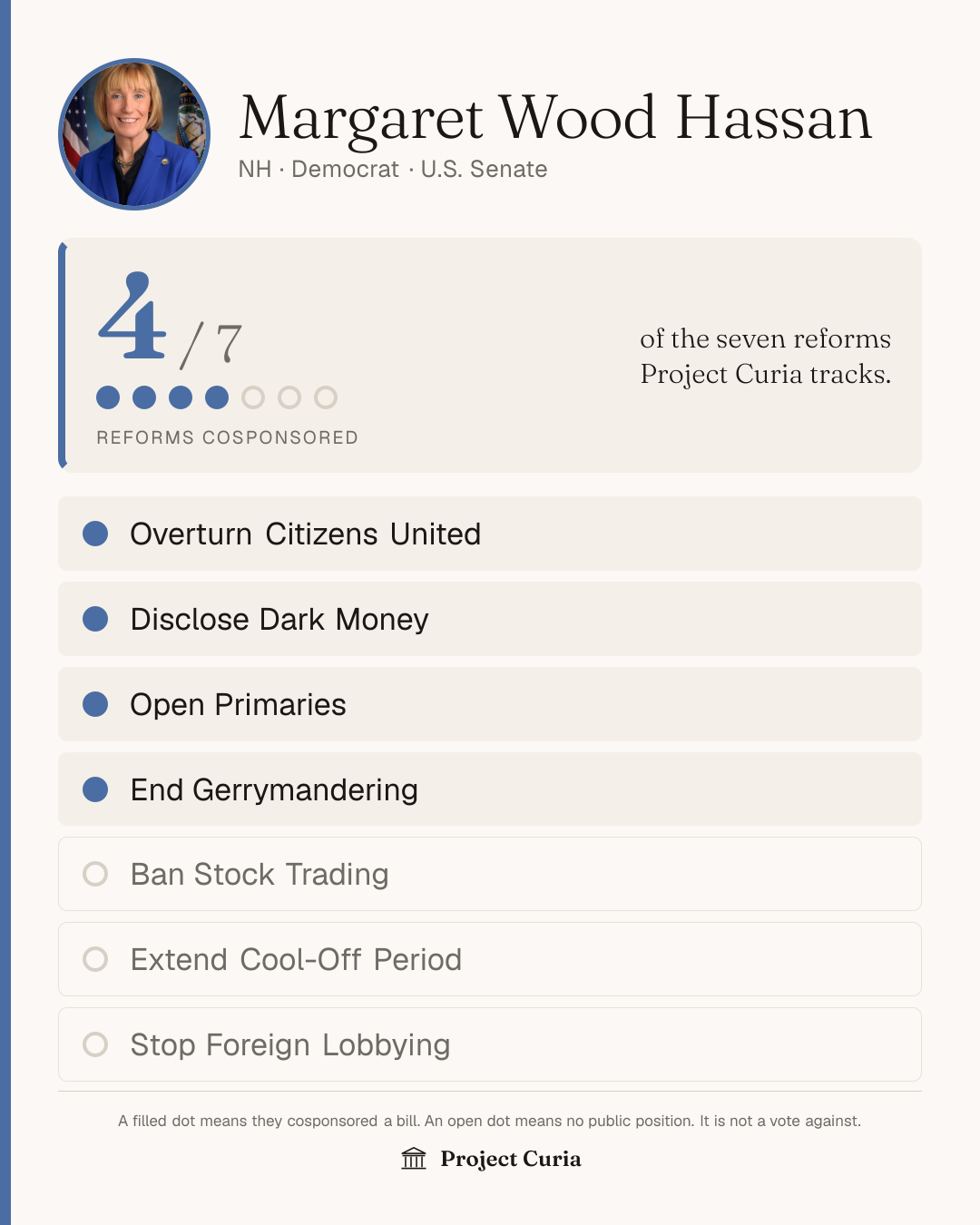Click the filled dot beside Overturn Citizens United
The image size is (980, 1225).
95,534
